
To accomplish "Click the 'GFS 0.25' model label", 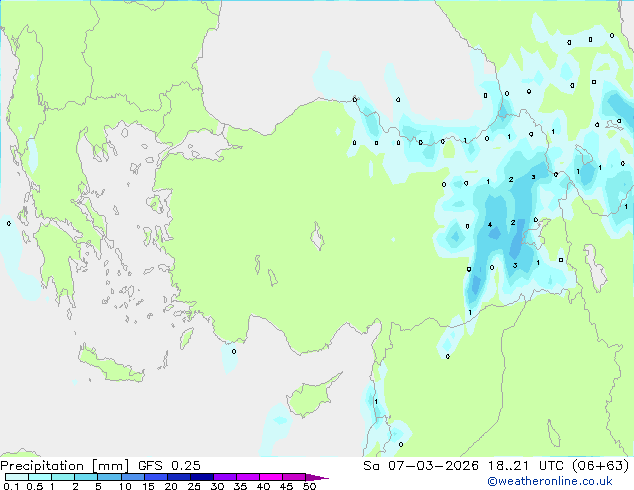I will pos(169,466).
